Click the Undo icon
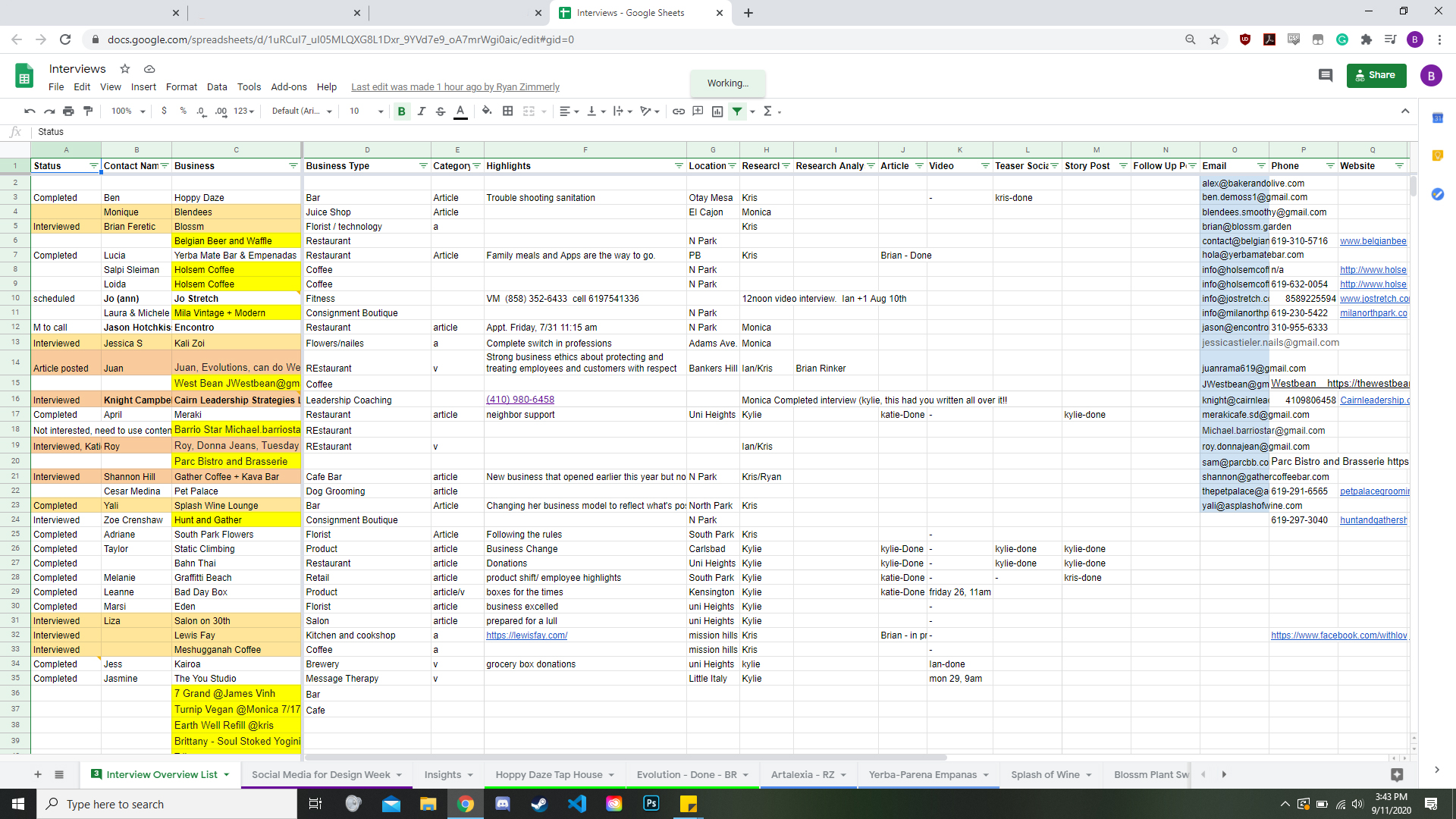The image size is (1456, 819). [x=30, y=111]
